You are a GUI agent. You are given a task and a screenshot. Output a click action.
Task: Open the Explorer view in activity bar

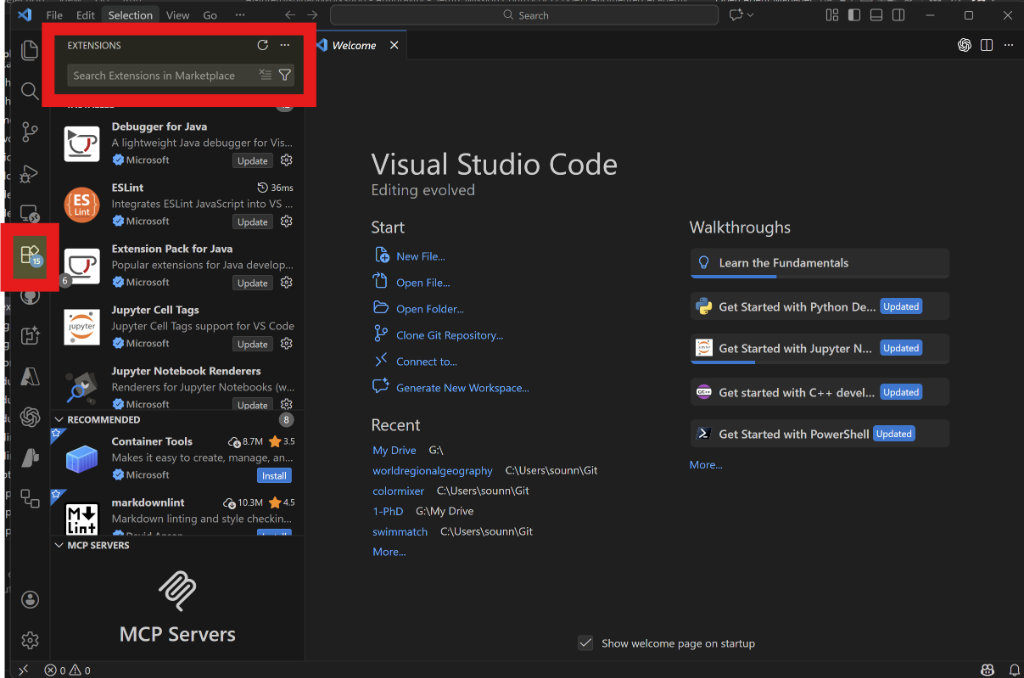point(29,50)
